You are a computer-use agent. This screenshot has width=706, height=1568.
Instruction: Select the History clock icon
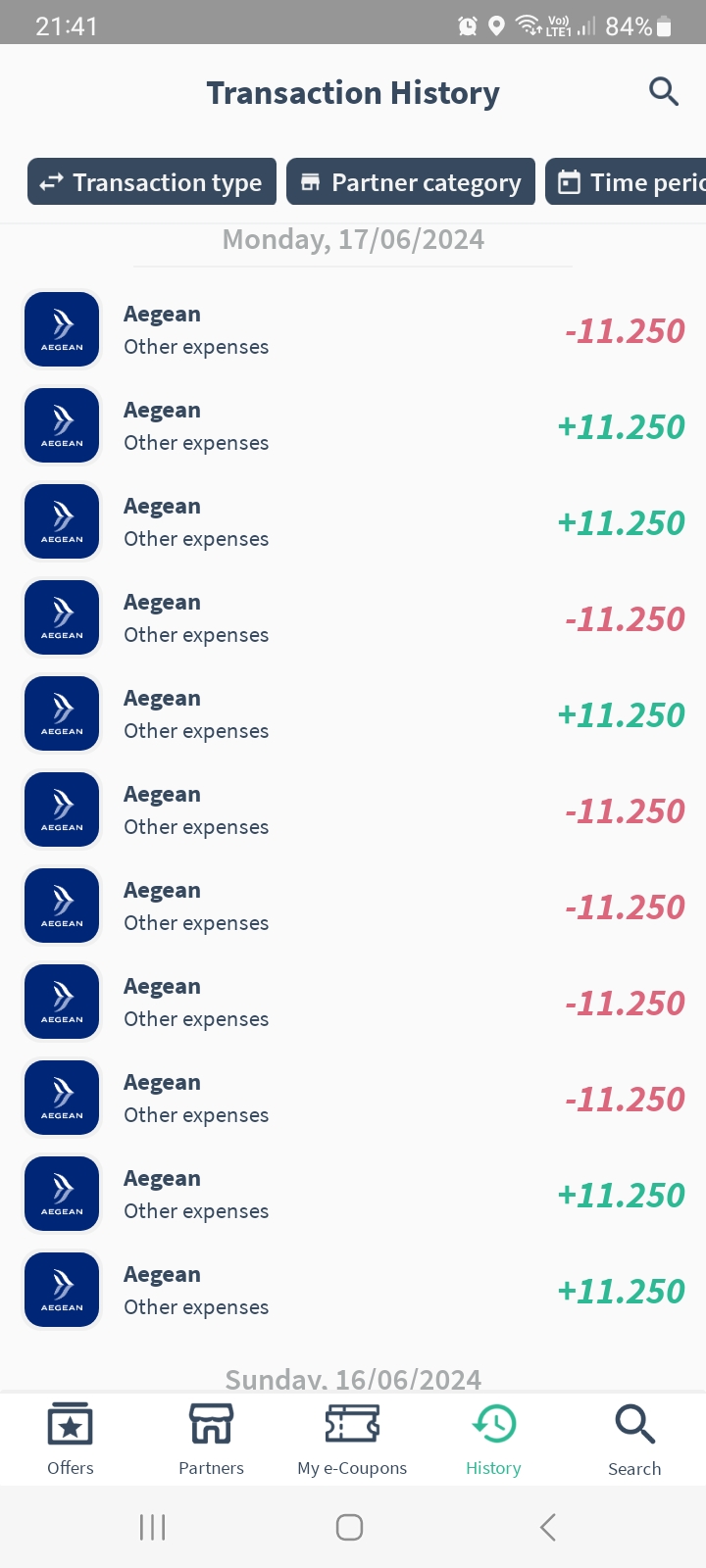(494, 1424)
